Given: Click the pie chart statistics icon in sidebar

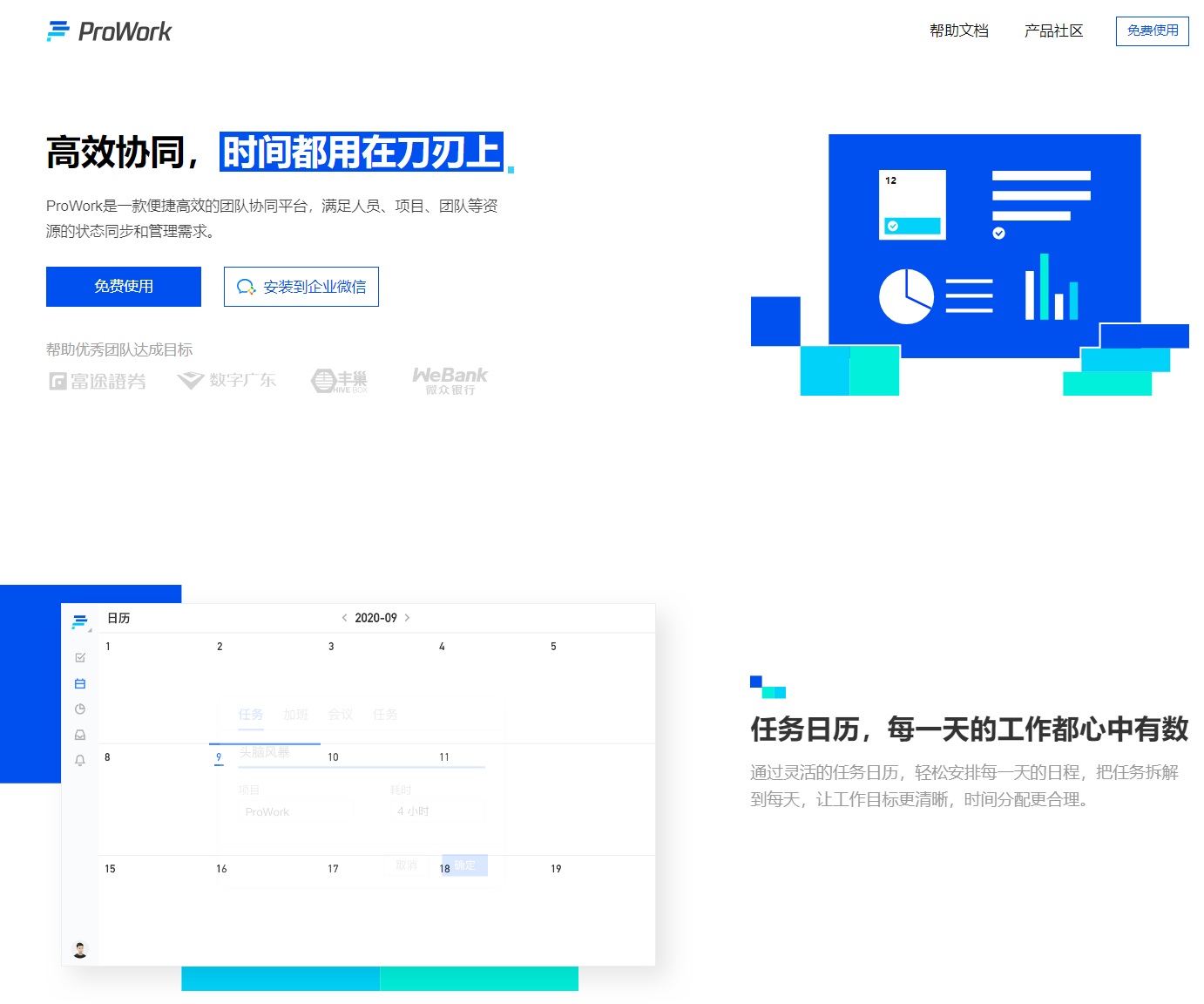Looking at the screenshot, I should point(80,709).
